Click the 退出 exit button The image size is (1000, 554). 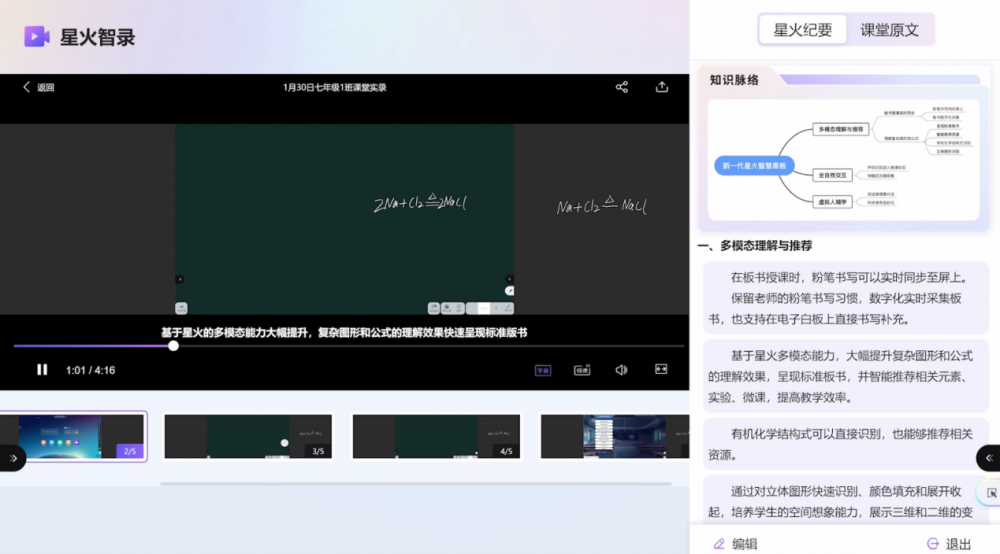(x=948, y=544)
